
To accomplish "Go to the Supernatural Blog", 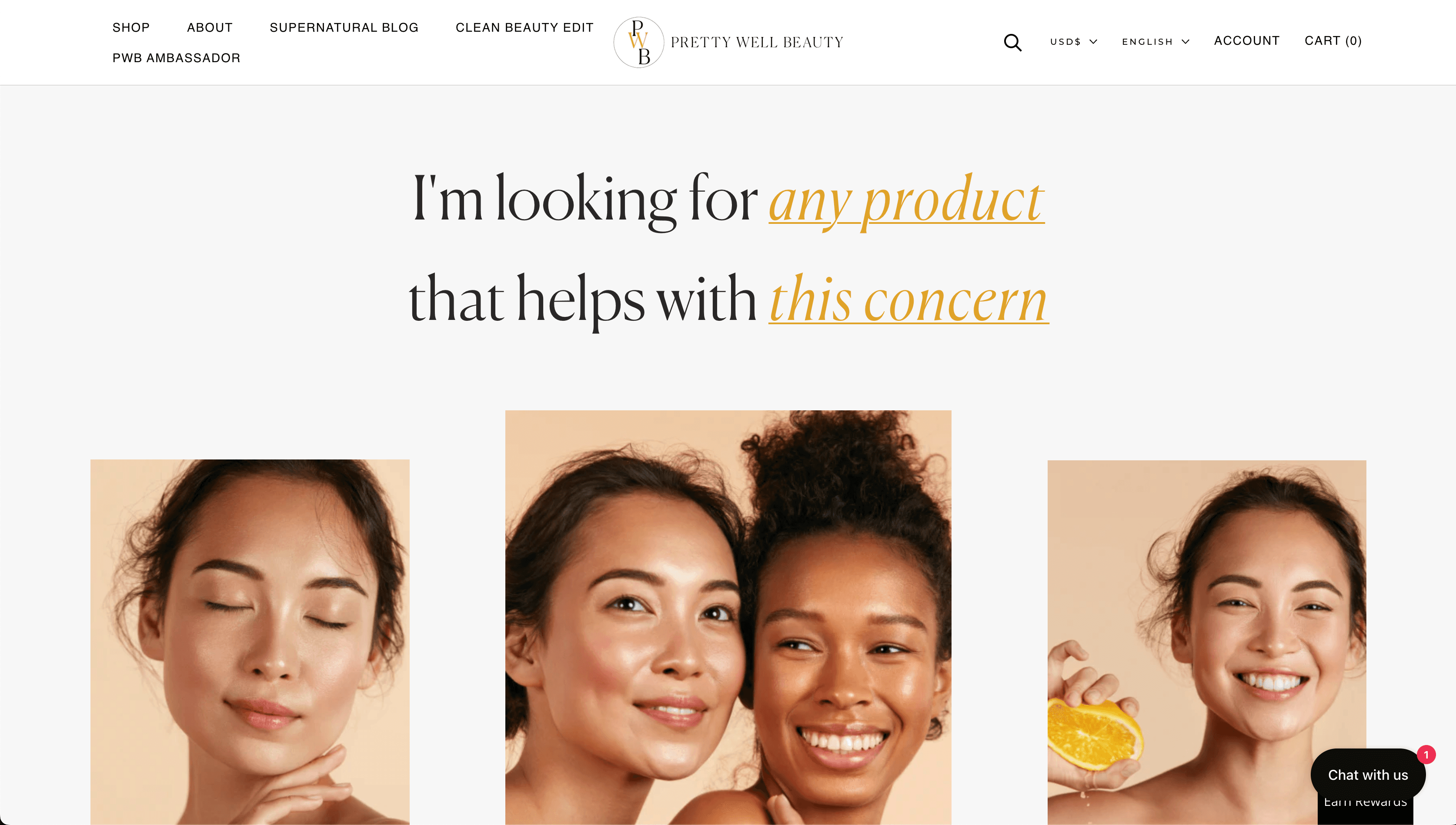I will coord(344,28).
